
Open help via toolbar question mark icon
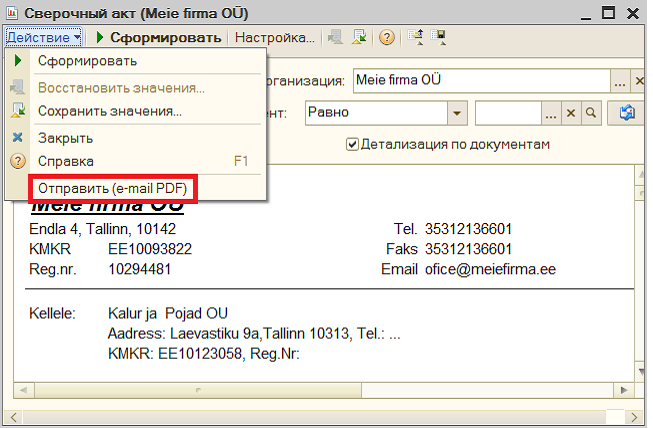point(387,37)
